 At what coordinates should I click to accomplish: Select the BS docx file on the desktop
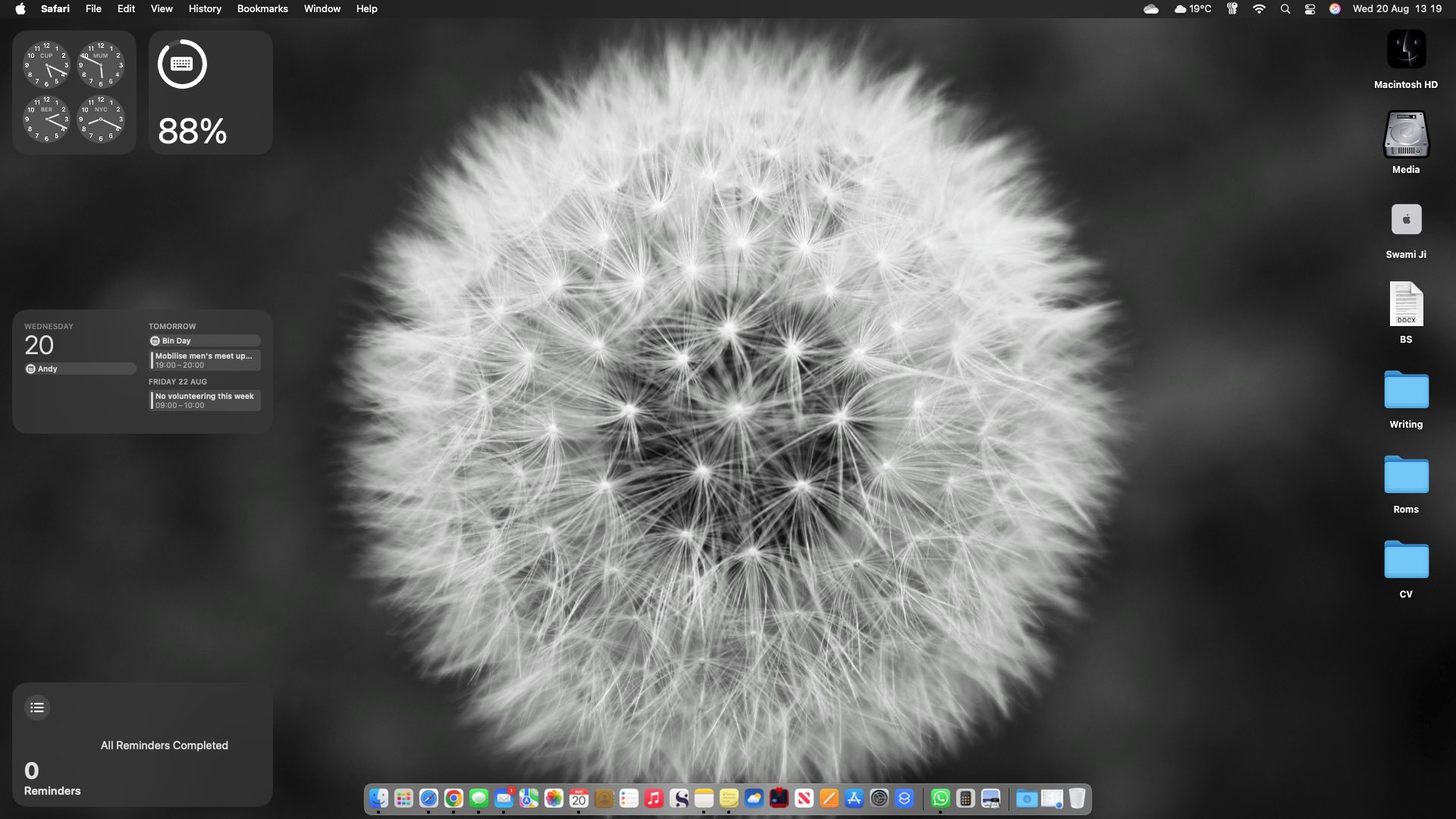pos(1405,305)
